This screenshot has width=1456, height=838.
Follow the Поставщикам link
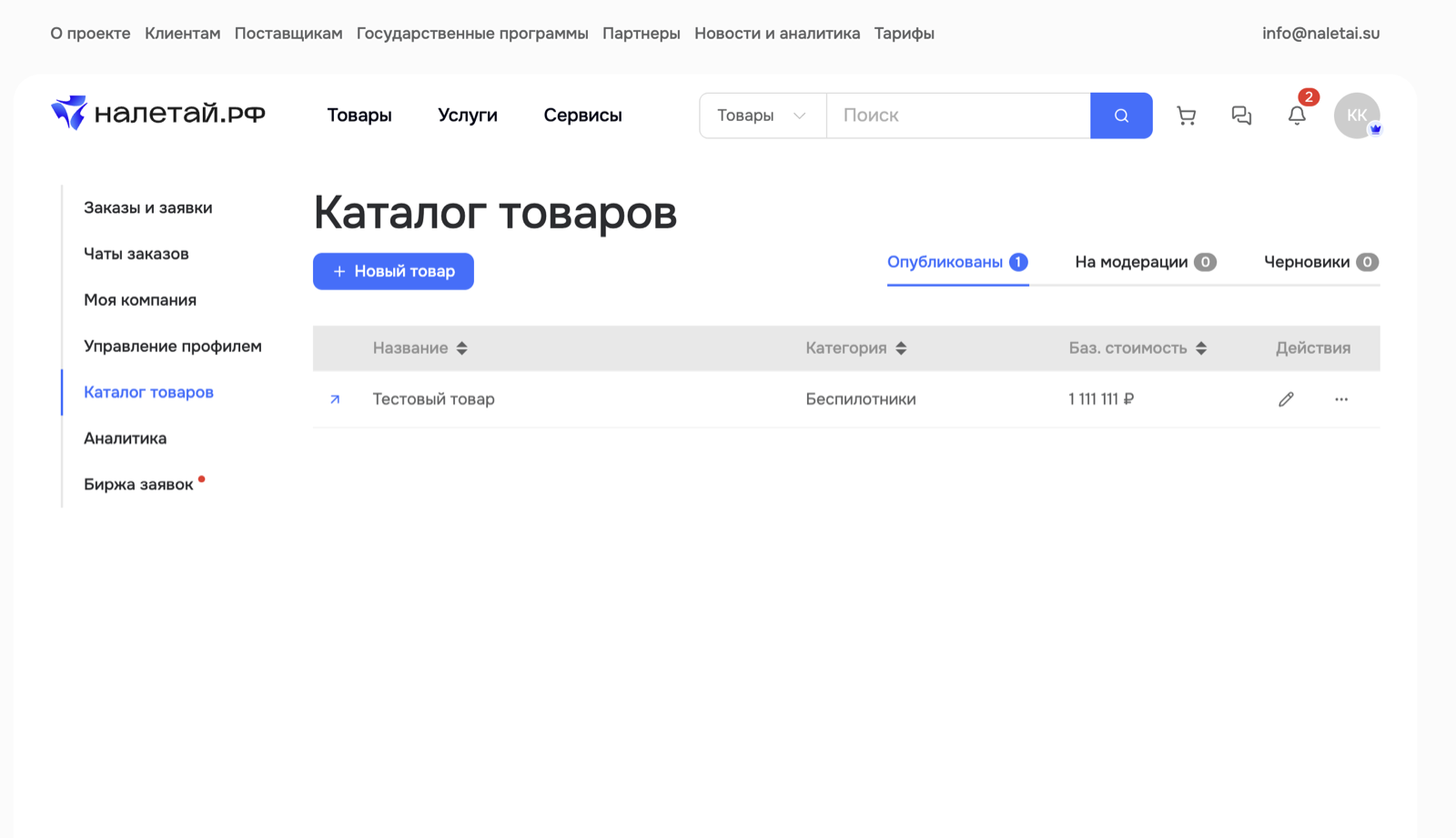pyautogui.click(x=288, y=34)
